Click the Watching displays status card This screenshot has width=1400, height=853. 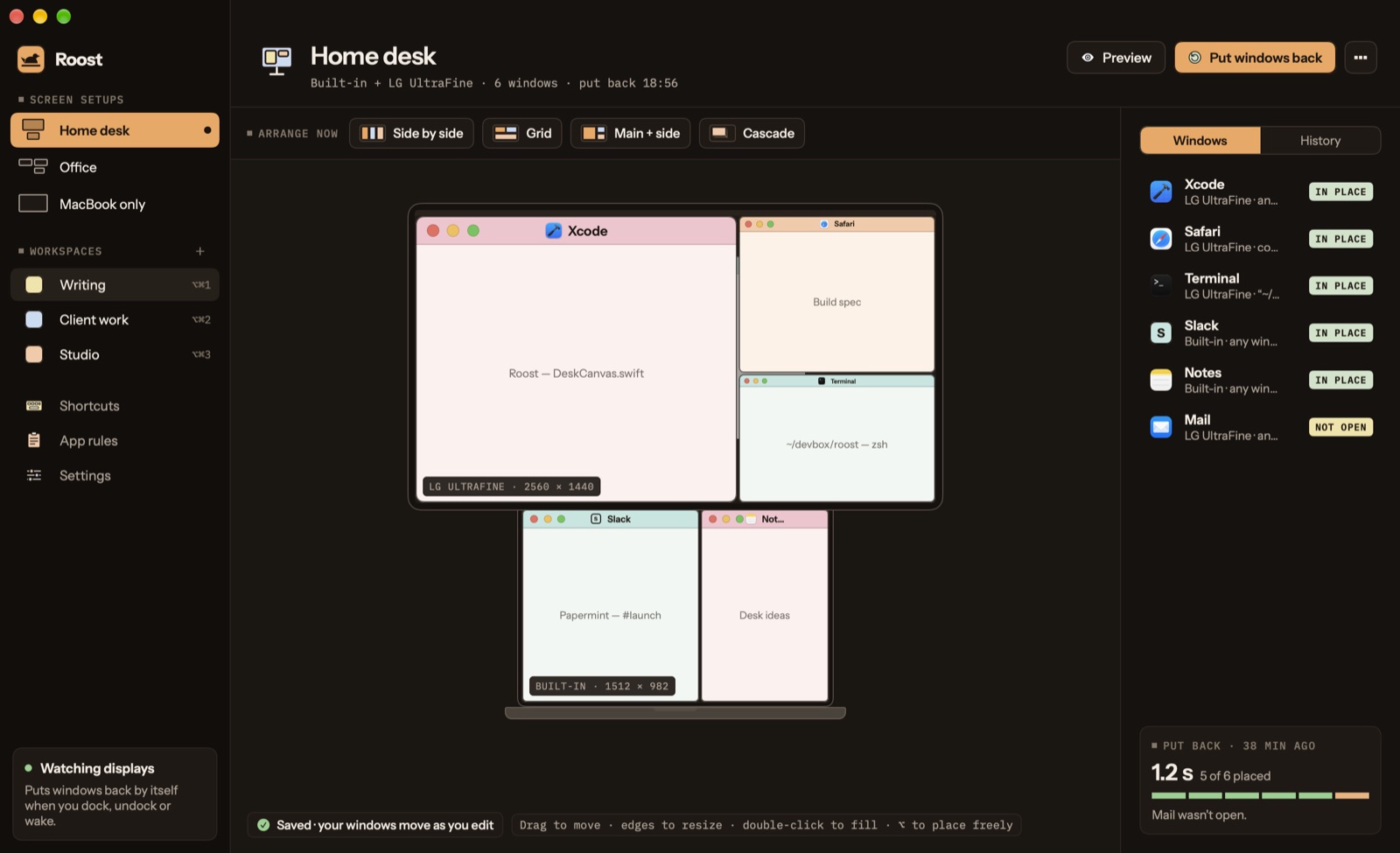pos(115,794)
